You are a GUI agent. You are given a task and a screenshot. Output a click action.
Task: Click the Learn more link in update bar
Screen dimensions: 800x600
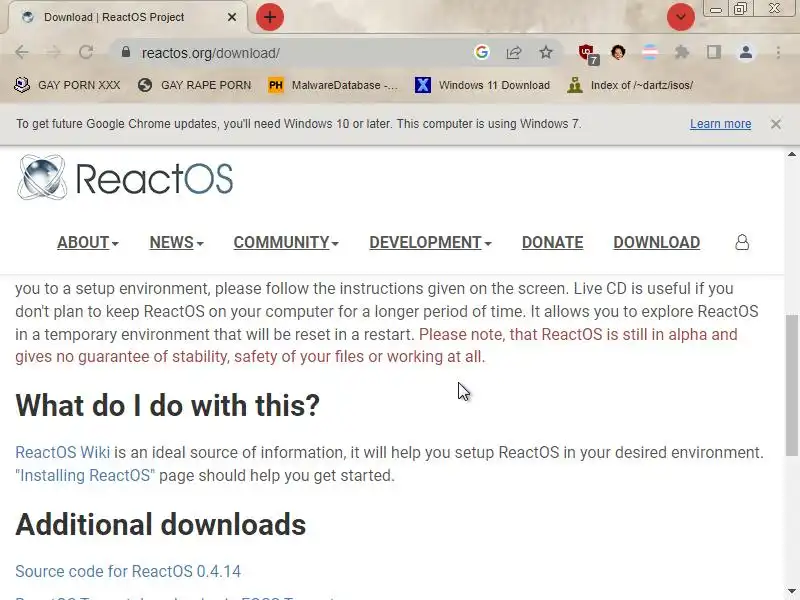(720, 124)
